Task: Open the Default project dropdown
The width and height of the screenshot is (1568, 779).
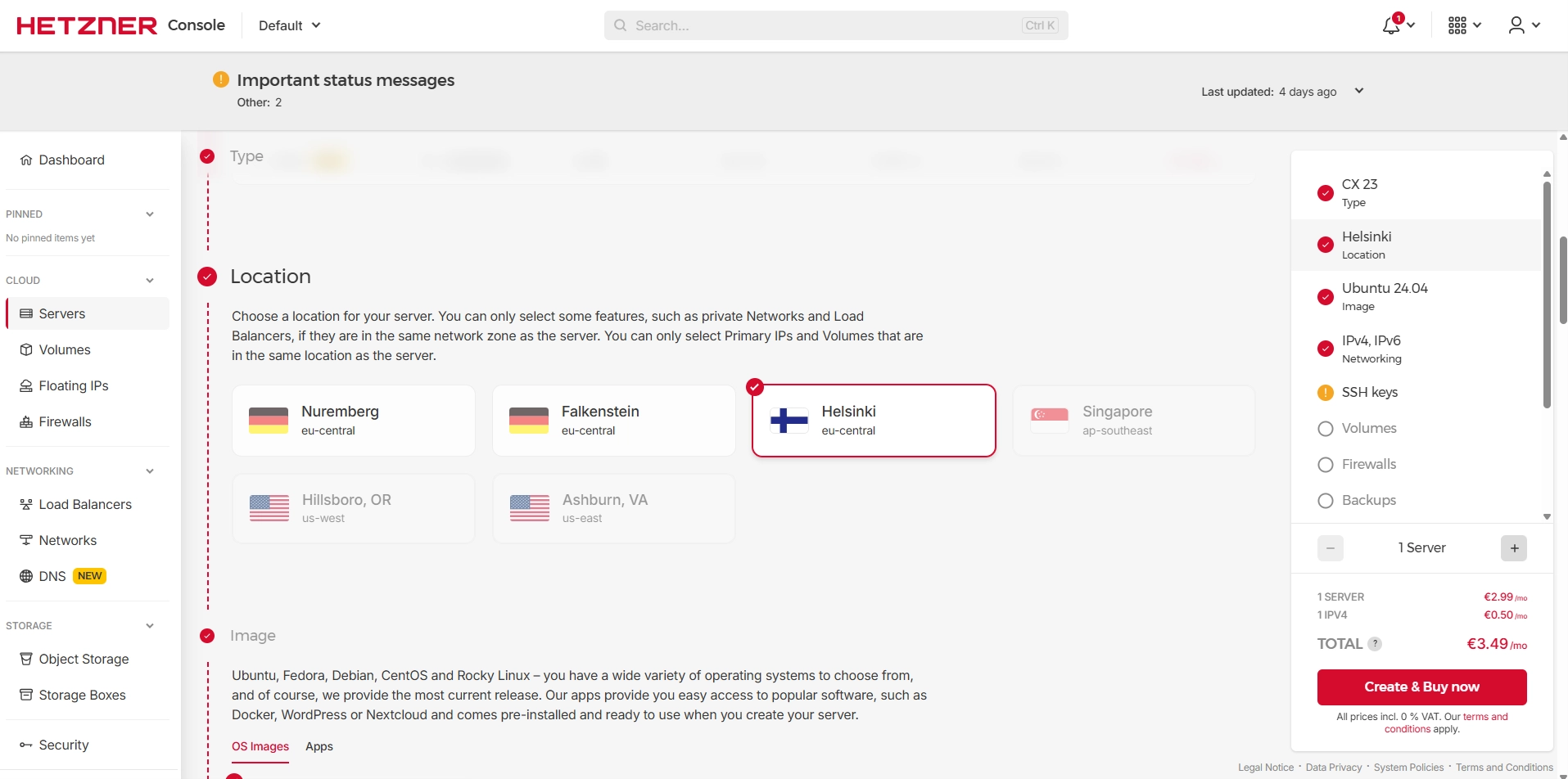Action: click(x=289, y=25)
